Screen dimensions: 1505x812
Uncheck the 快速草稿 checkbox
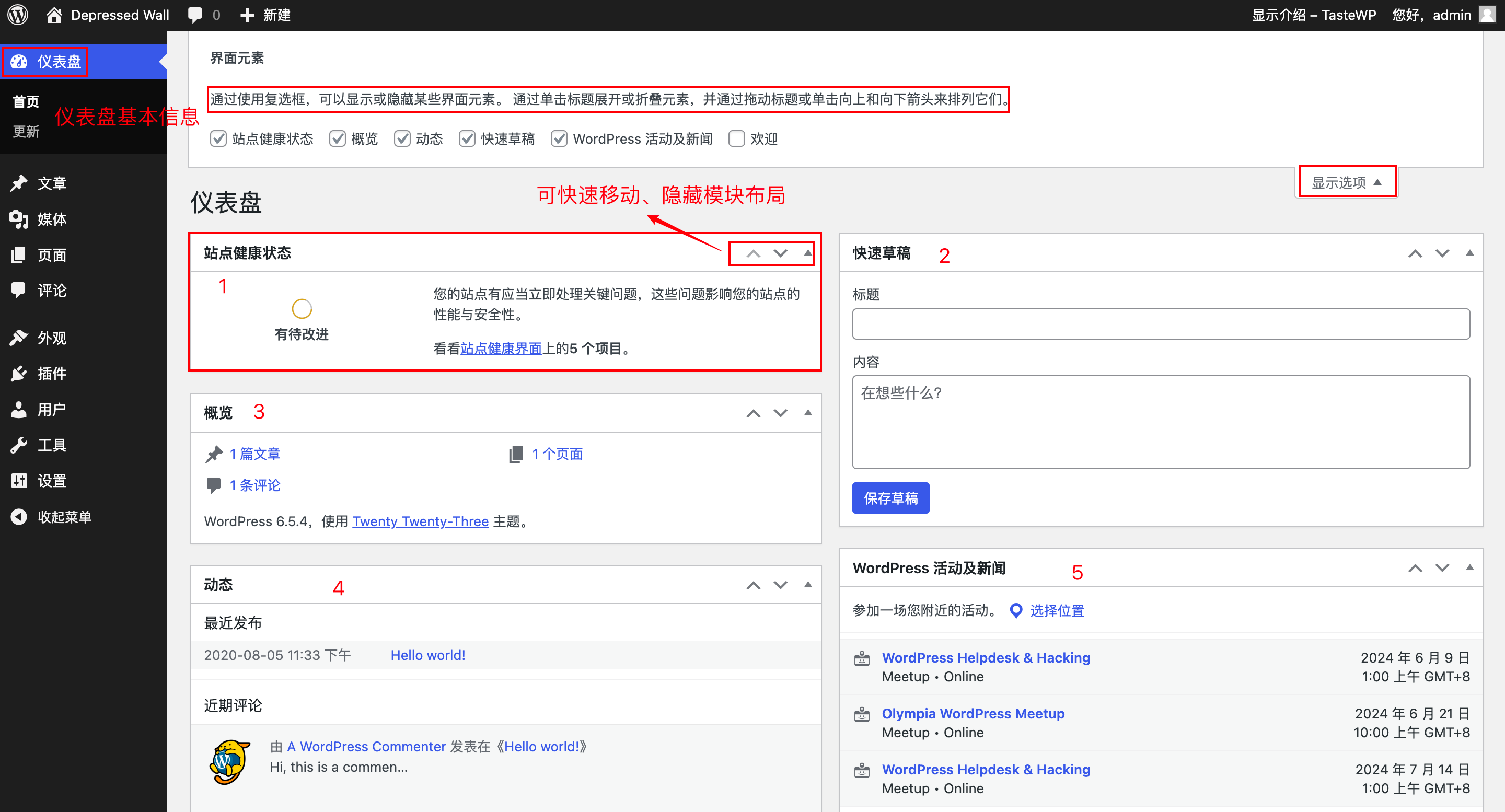click(x=467, y=139)
